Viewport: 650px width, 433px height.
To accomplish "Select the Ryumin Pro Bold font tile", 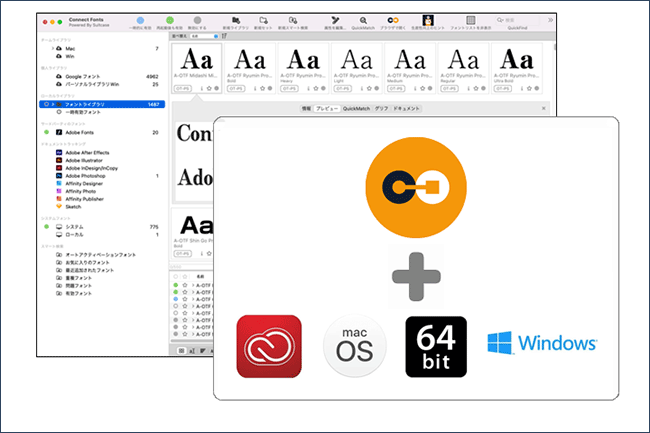I will point(250,68).
